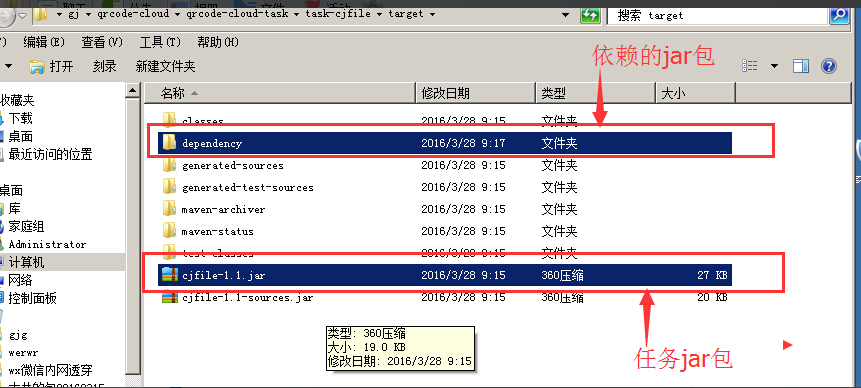The height and width of the screenshot is (388, 861).
Task: Select the dependency folder icon
Action: (170, 143)
